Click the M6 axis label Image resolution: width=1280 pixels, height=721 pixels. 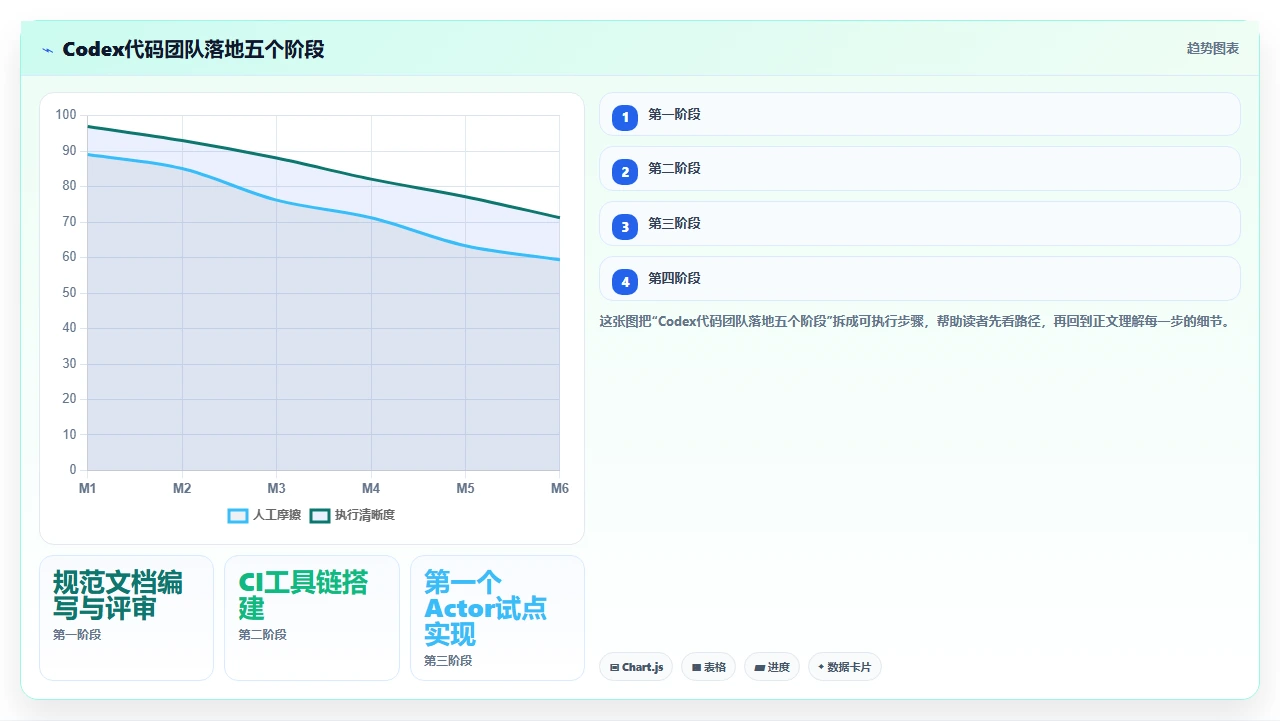click(560, 488)
